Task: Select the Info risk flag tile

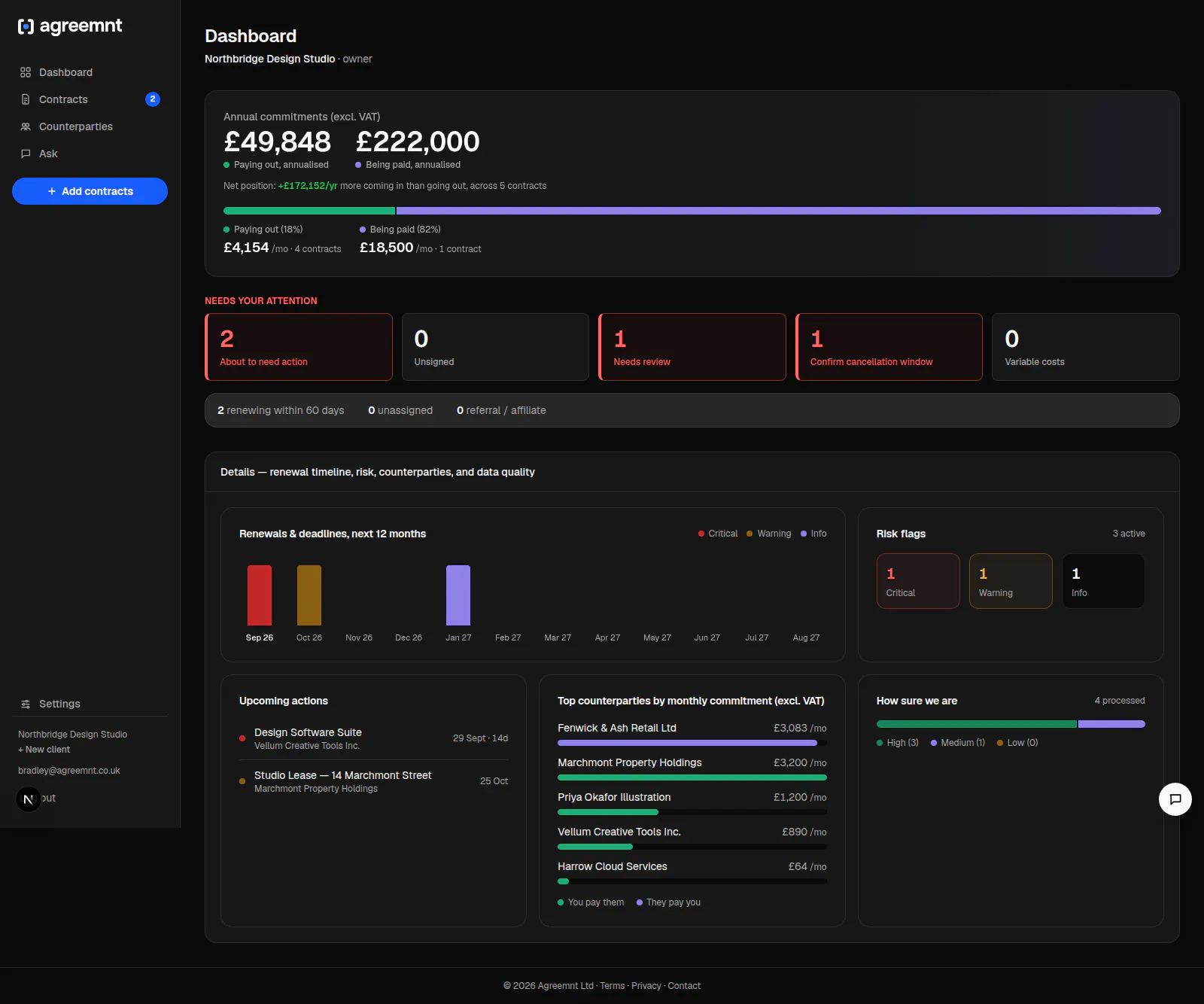Action: click(1103, 581)
